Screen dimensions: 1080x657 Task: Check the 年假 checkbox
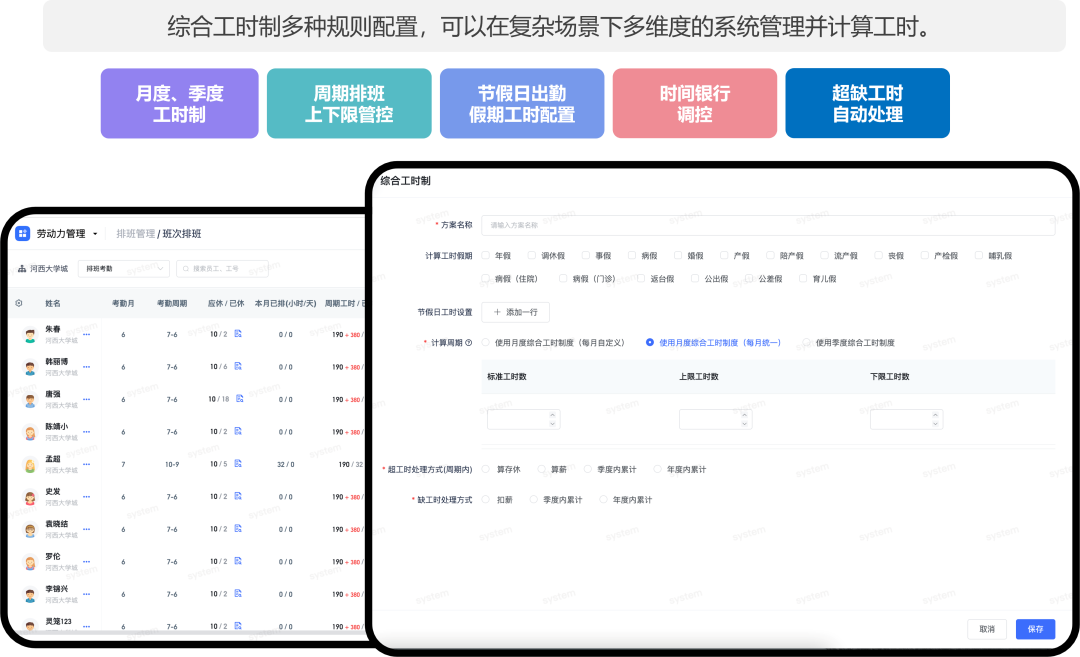486,256
